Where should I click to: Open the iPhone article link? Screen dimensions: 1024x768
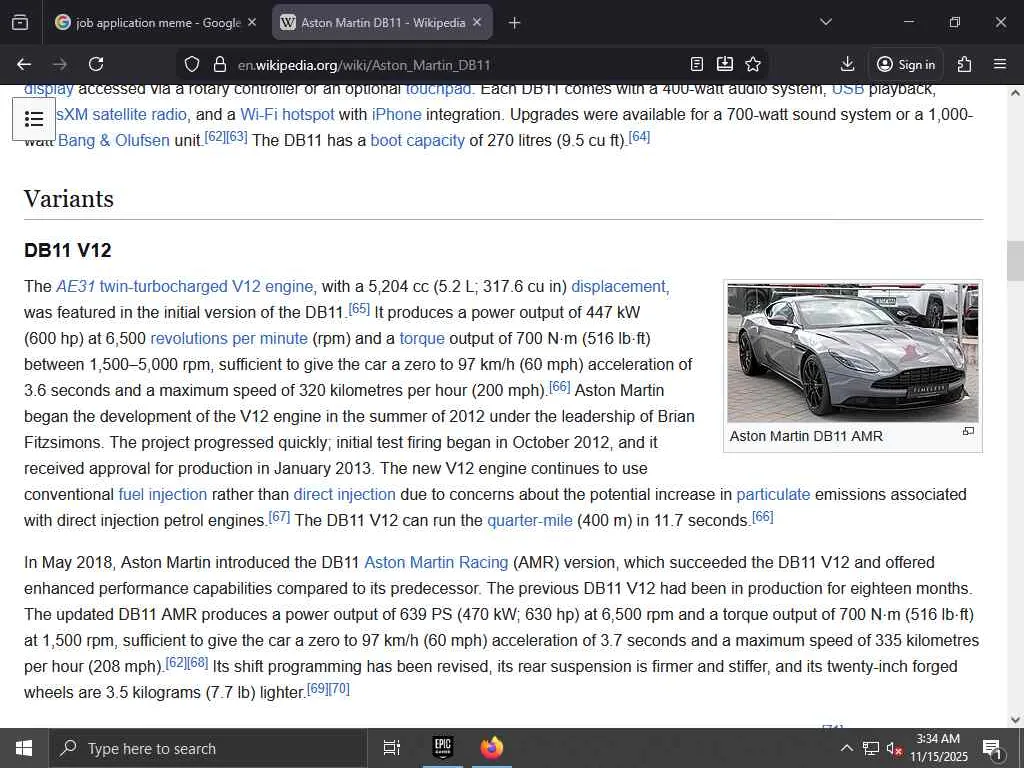coord(396,115)
